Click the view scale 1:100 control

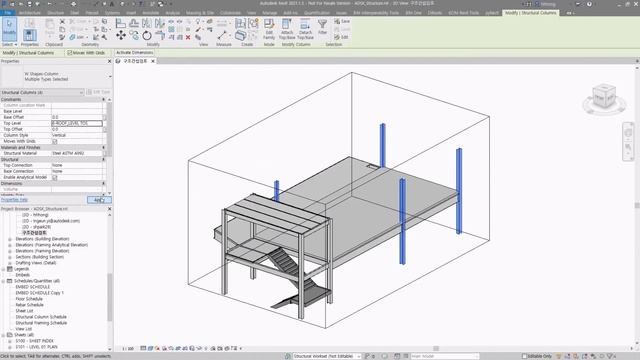pyautogui.click(x=128, y=349)
